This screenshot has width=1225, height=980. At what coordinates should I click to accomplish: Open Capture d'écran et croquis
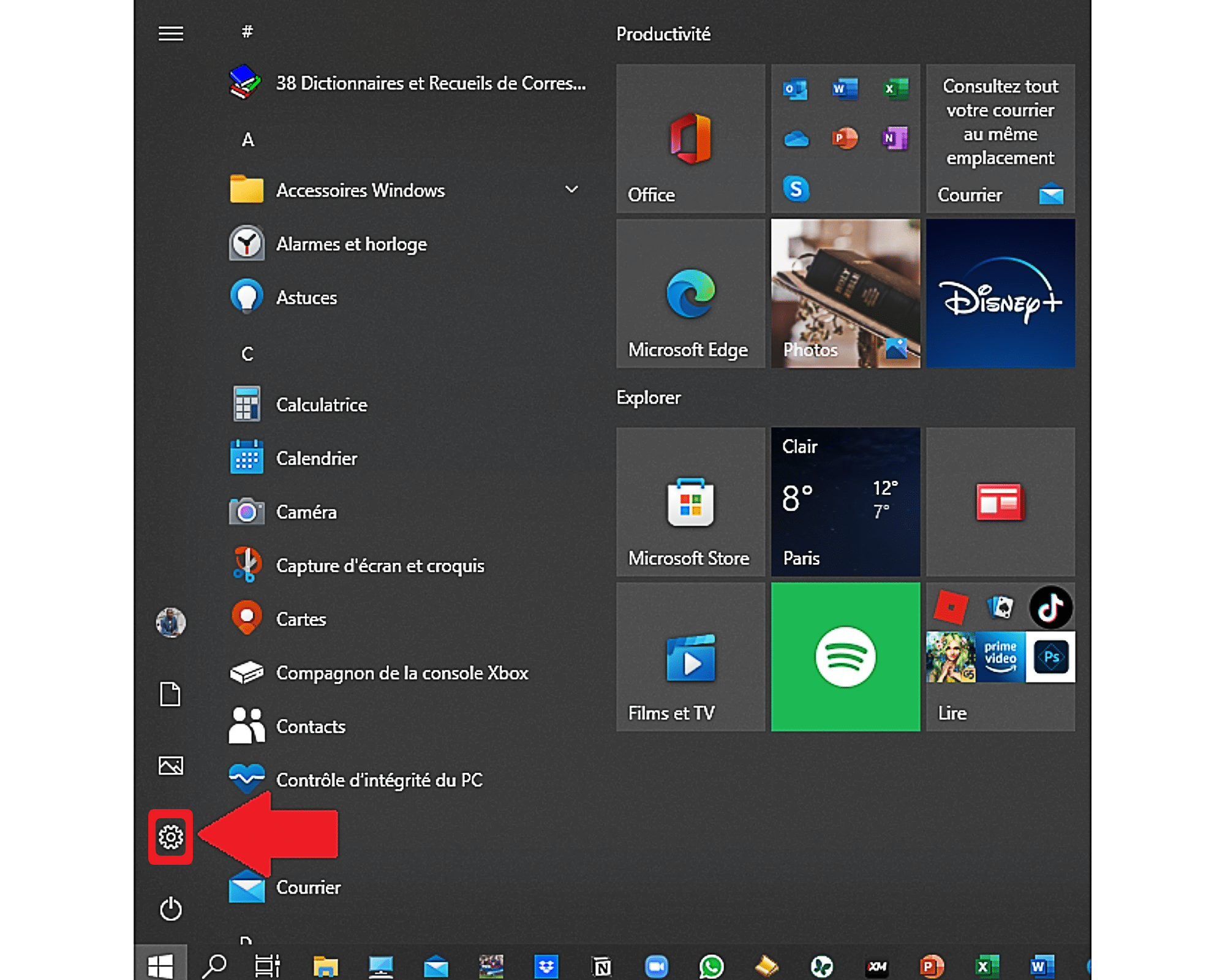tap(405, 565)
